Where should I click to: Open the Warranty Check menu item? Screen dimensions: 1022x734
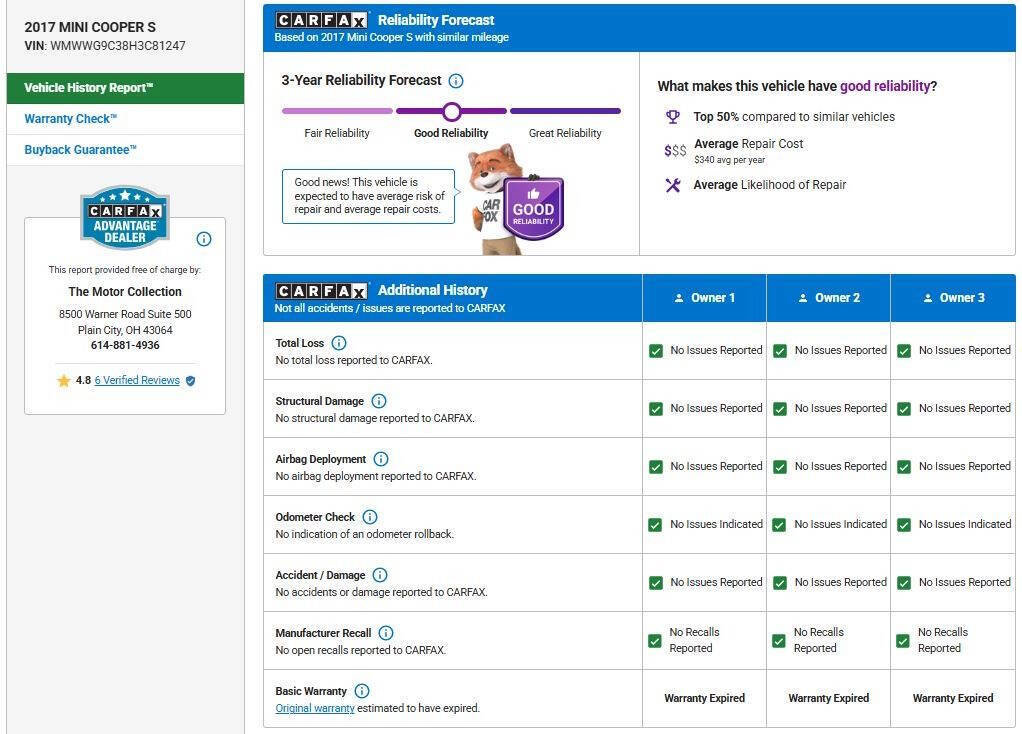(x=71, y=119)
